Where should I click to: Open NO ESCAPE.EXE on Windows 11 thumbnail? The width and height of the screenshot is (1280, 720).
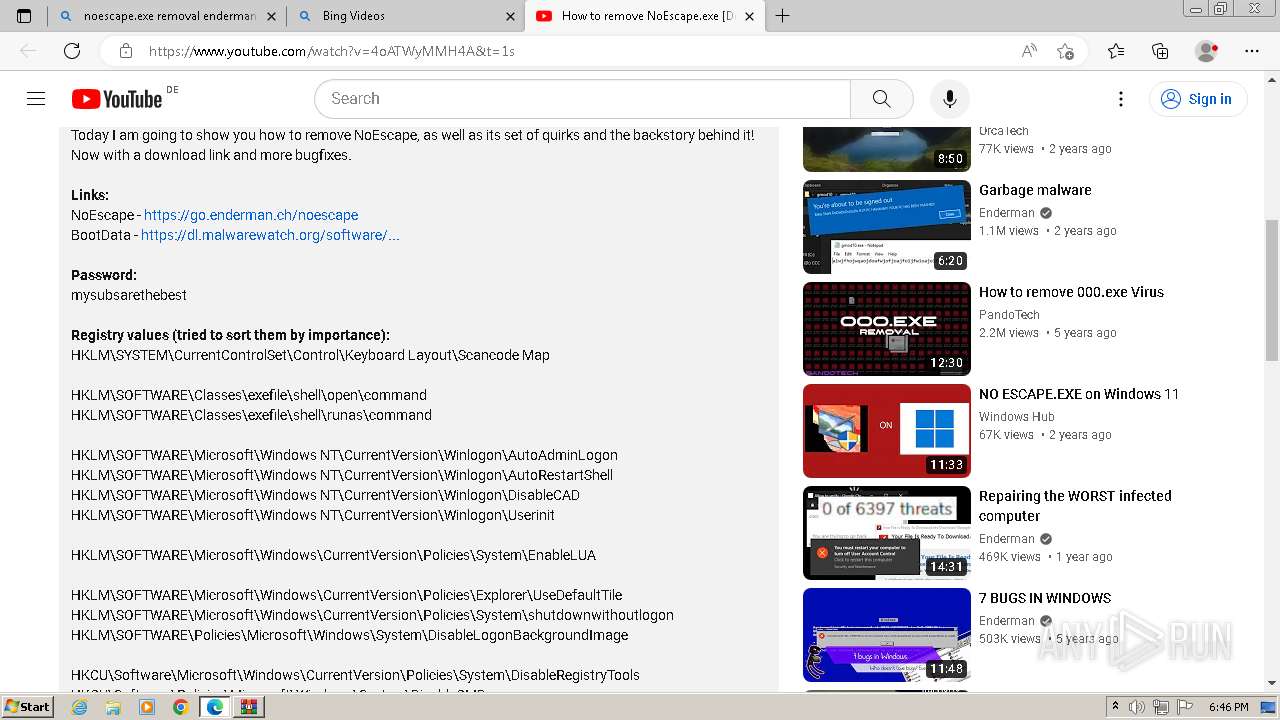pos(887,431)
